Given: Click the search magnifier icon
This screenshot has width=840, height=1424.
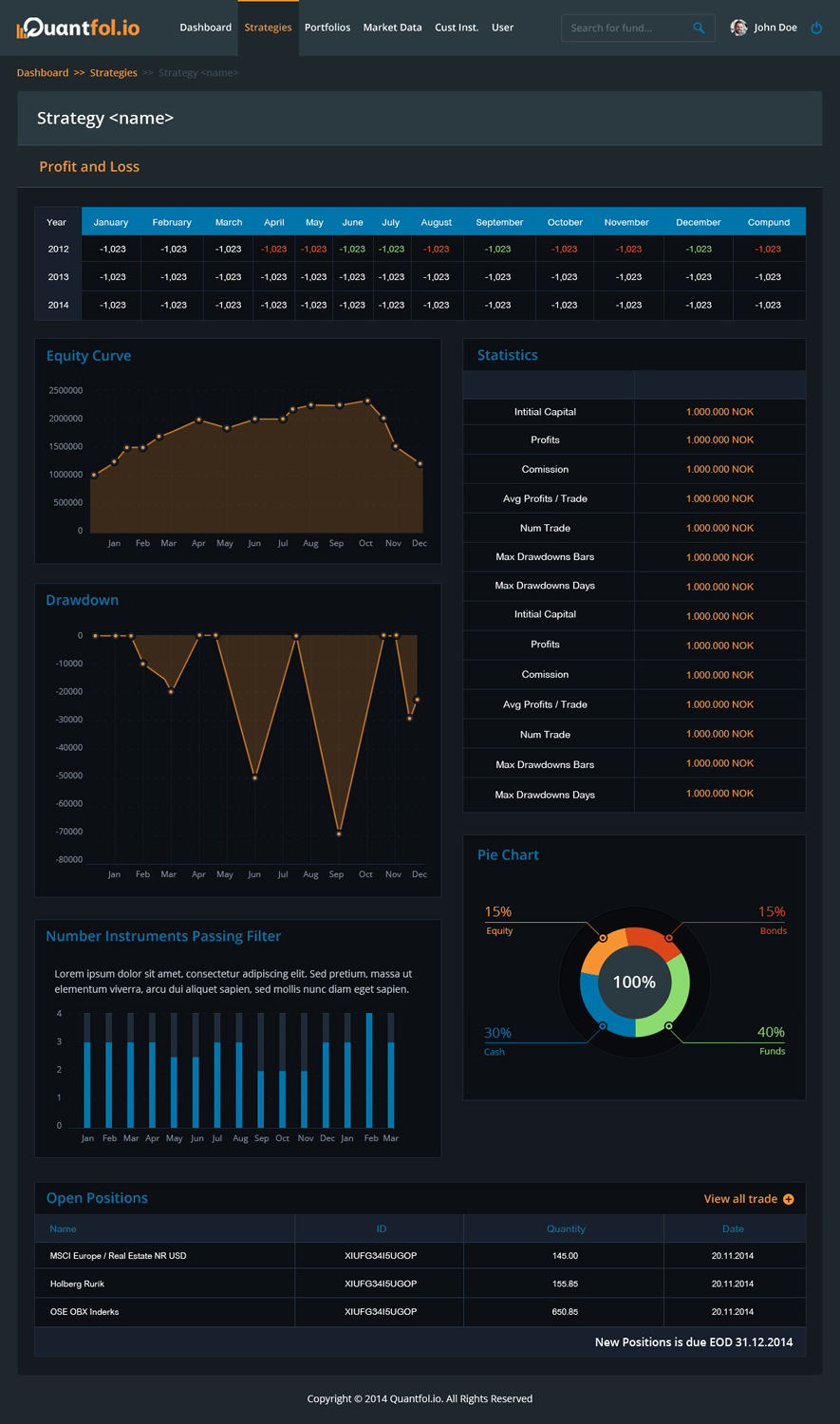Looking at the screenshot, I should pyautogui.click(x=699, y=28).
